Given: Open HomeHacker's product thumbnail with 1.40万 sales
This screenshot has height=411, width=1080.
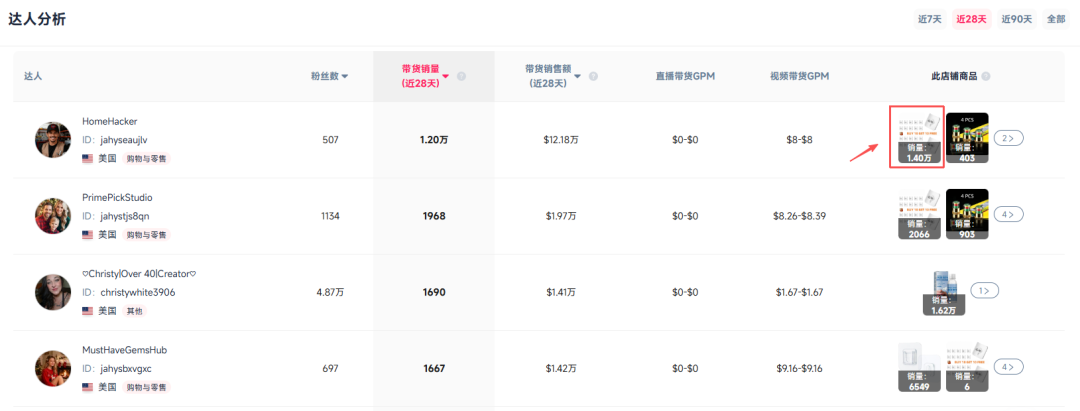Looking at the screenshot, I should pyautogui.click(x=917, y=139).
